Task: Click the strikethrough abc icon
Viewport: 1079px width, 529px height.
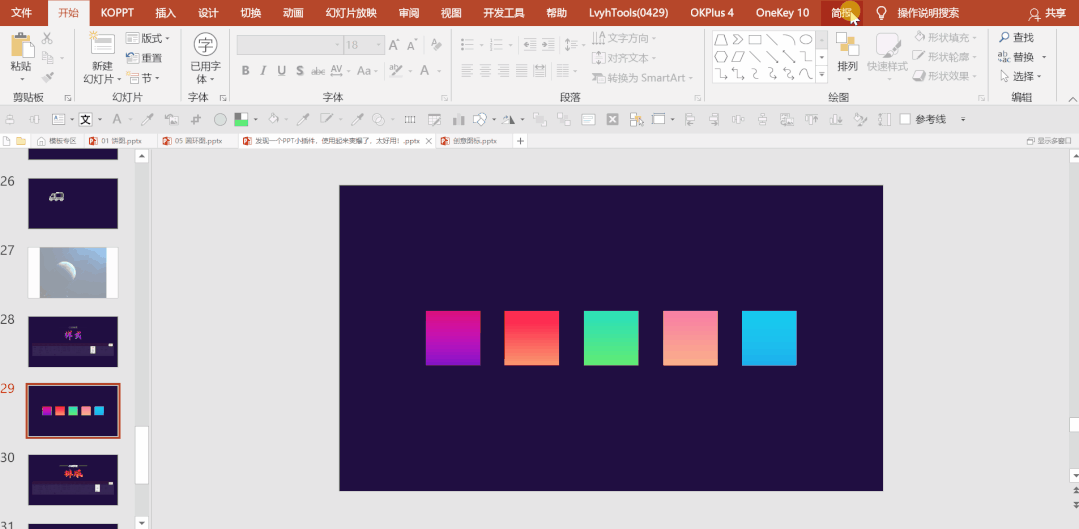Action: 318,70
